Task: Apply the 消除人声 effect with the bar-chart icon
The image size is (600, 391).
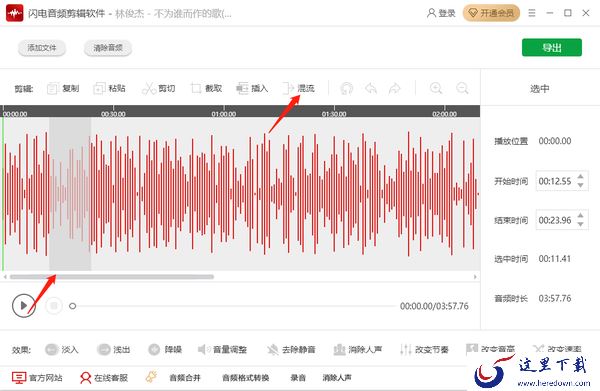Action: tap(358, 349)
